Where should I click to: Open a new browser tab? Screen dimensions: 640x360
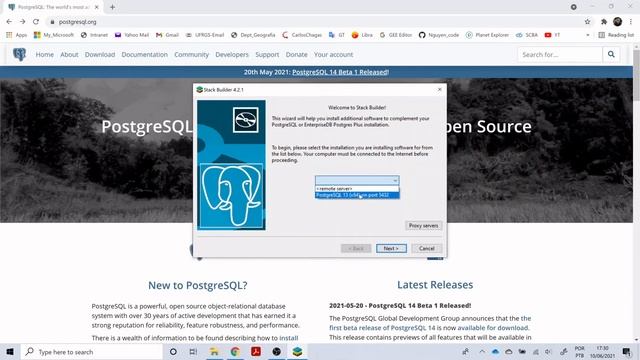(112, 7)
